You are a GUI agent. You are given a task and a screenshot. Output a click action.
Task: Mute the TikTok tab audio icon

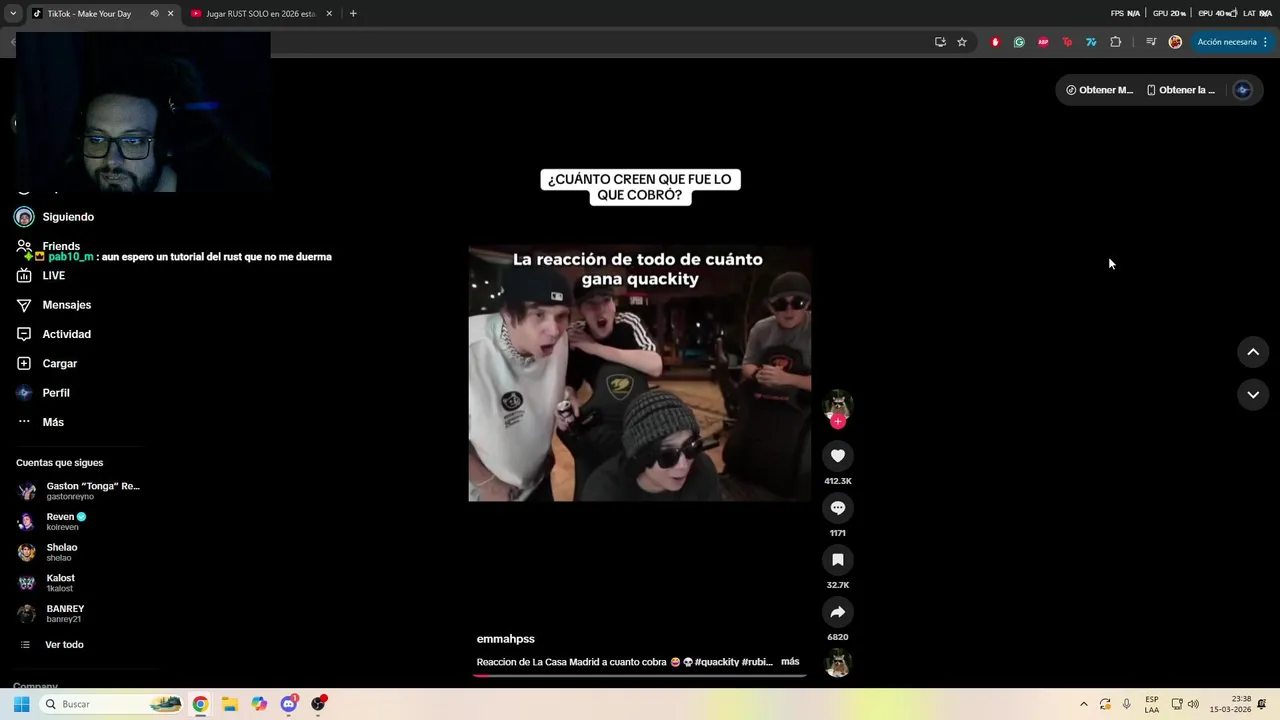pyautogui.click(x=154, y=14)
